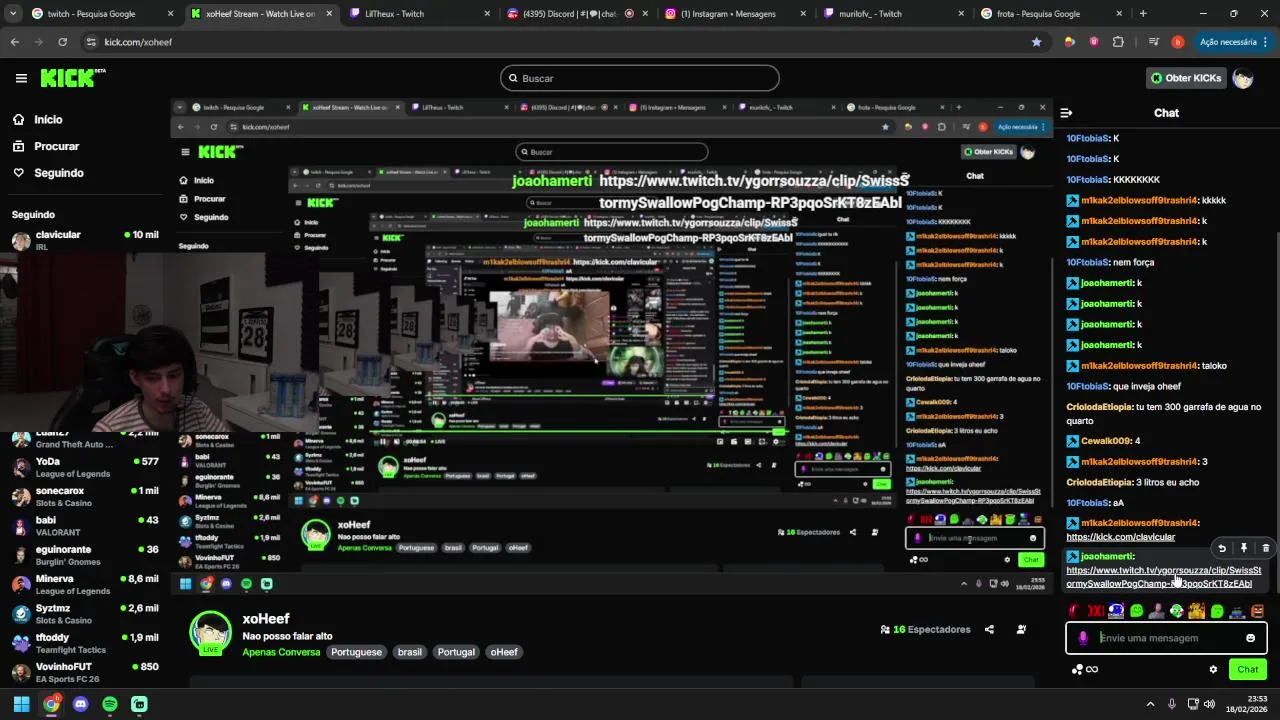Open Ação necessária Chrome menu
Image resolution: width=1280 pixels, height=720 pixels.
1234,42
